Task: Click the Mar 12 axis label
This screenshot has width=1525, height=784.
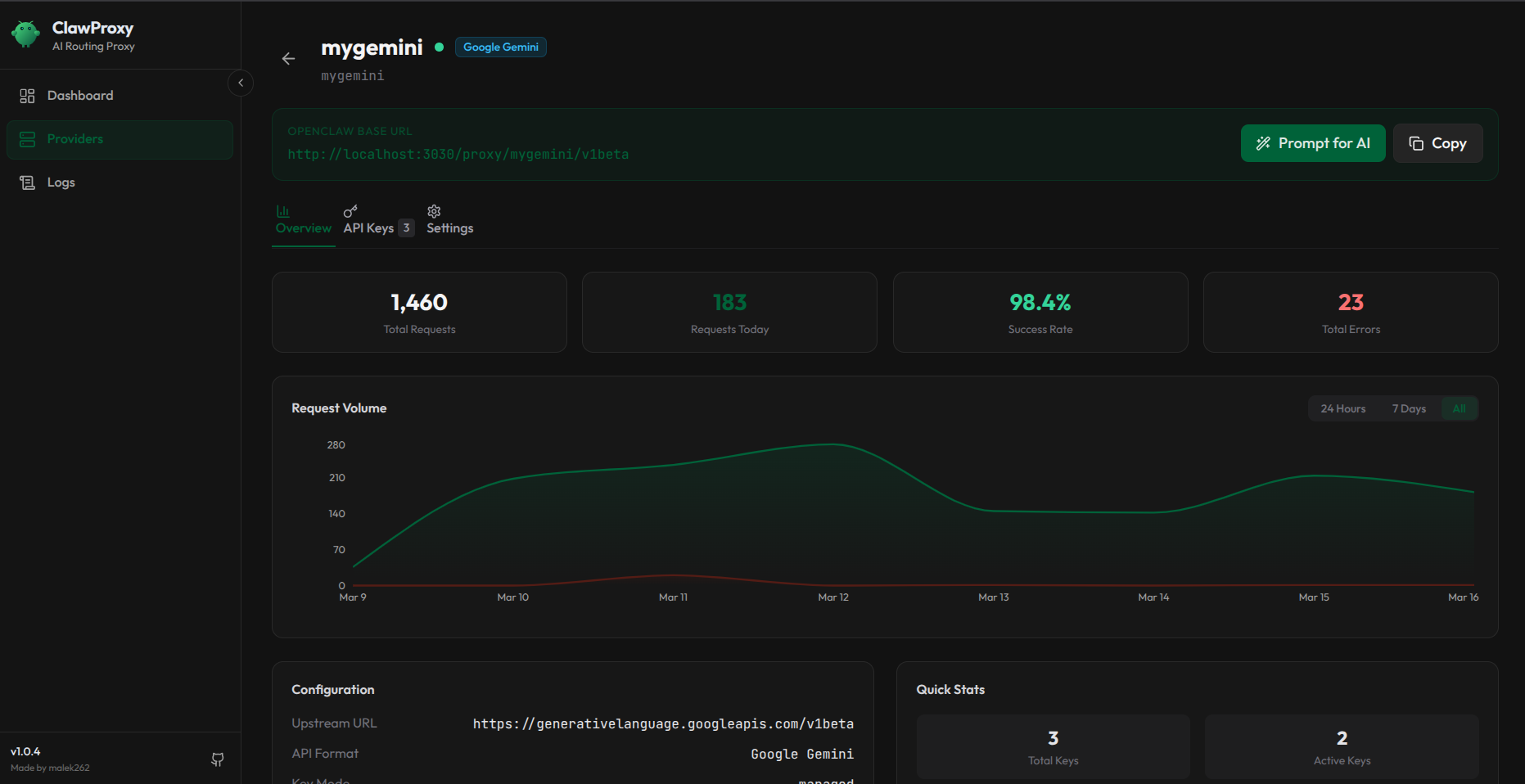Action: coord(833,597)
